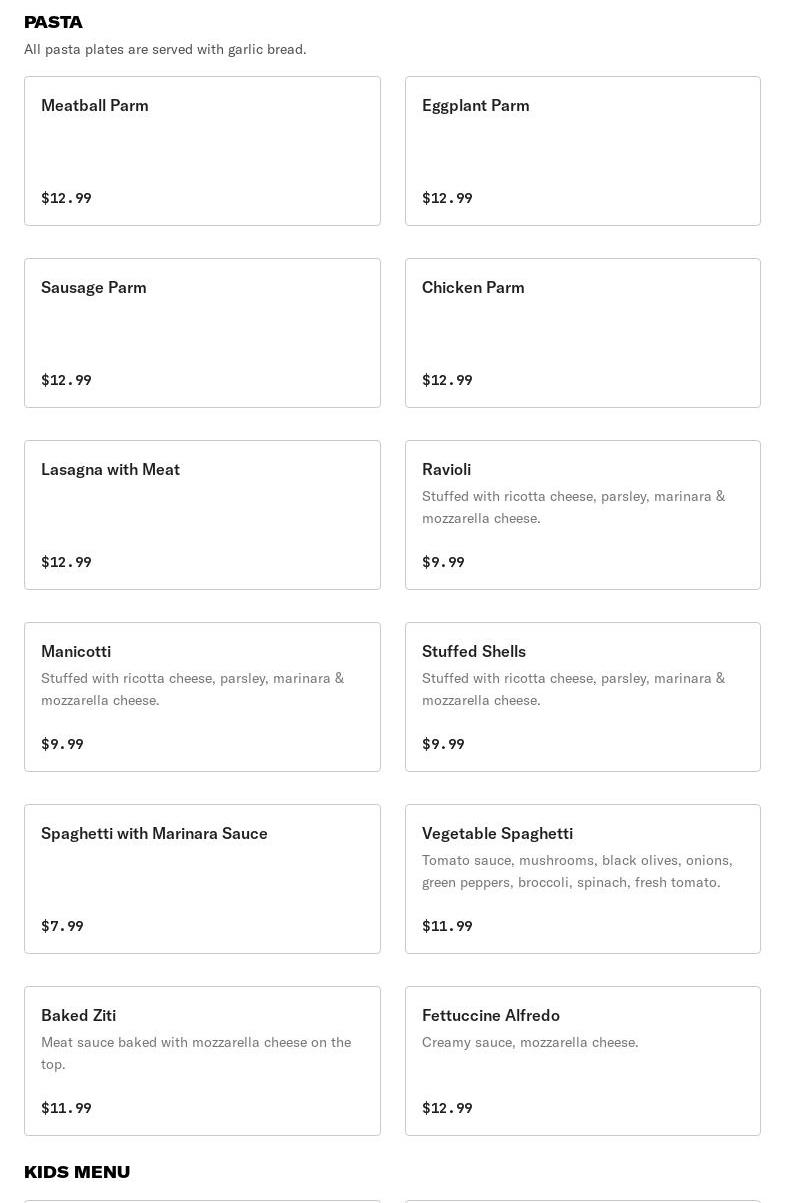Open the Meatball Parm menu item
Viewport: 785px width, 1203px height.
pos(202,151)
